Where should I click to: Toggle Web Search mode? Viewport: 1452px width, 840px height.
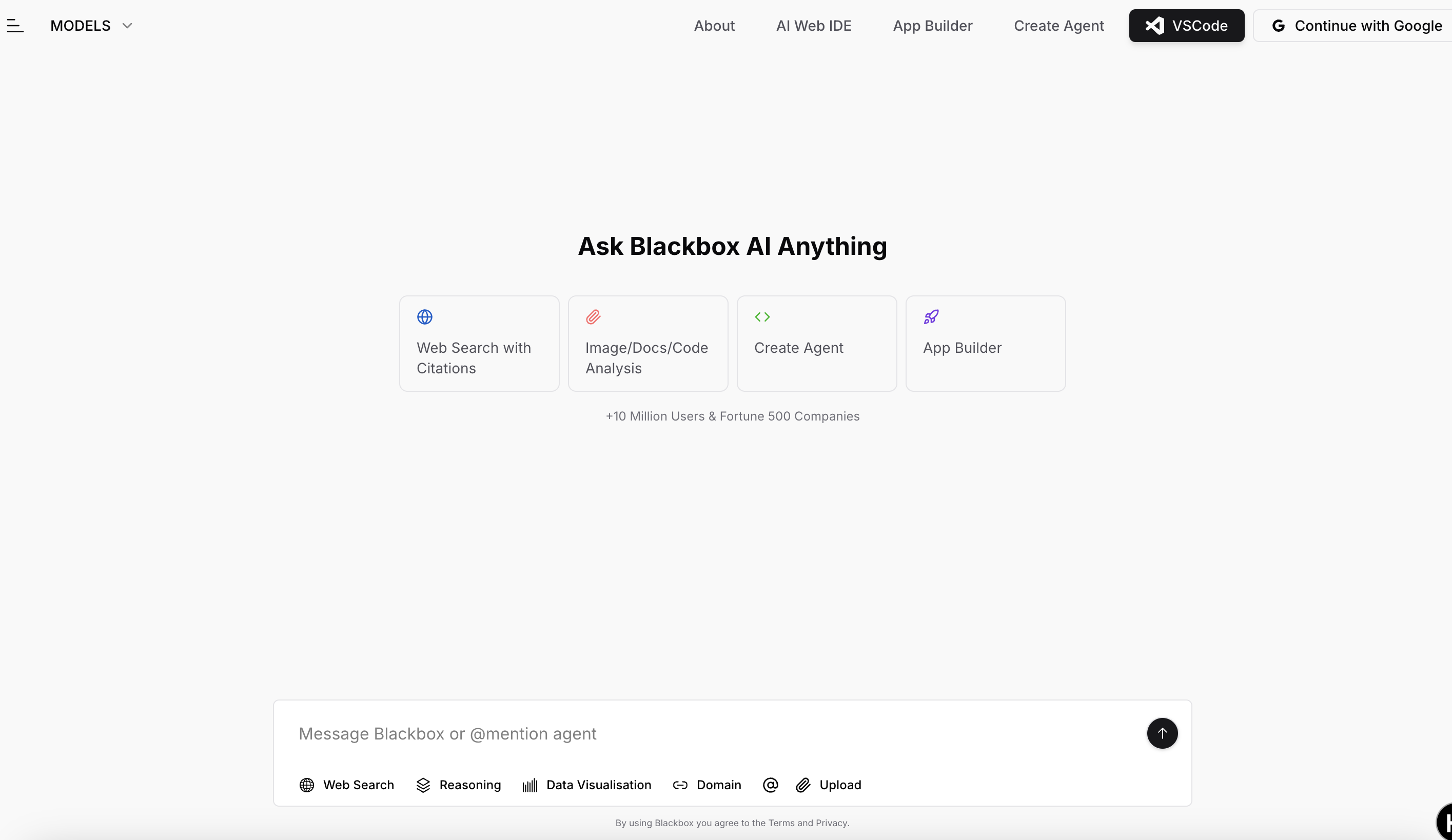346,785
